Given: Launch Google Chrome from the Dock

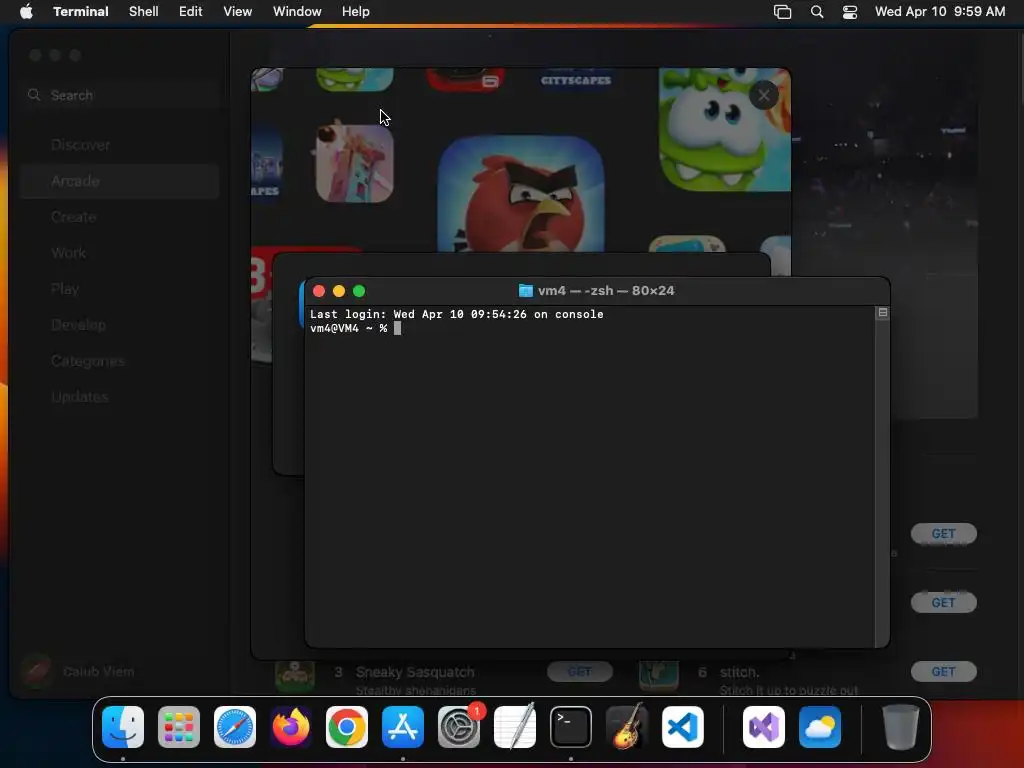Looking at the screenshot, I should 347,727.
